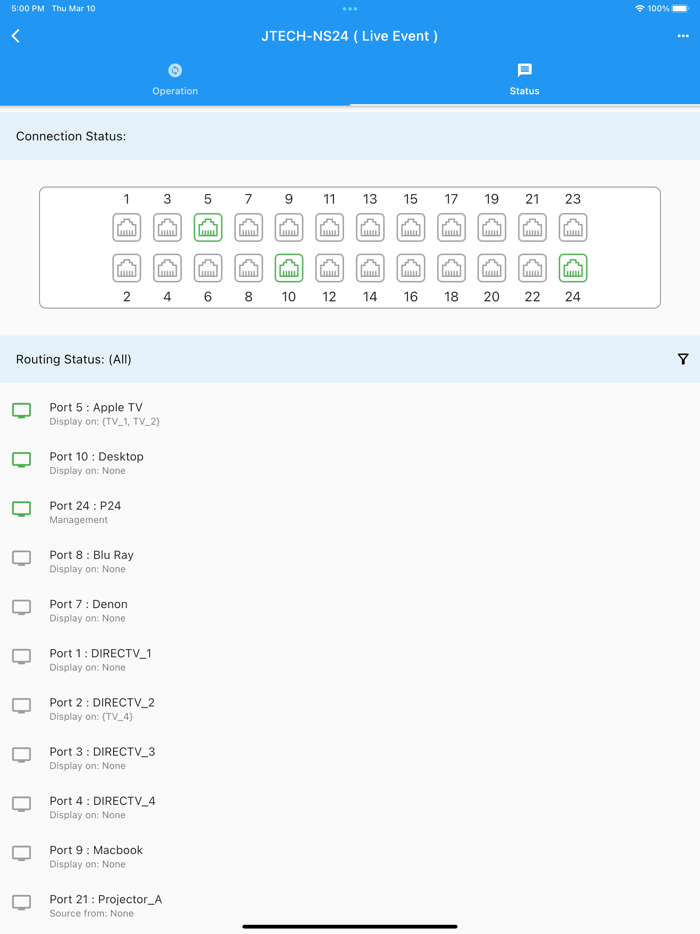Click the green port 5 jack icon

pyautogui.click(x=208, y=228)
